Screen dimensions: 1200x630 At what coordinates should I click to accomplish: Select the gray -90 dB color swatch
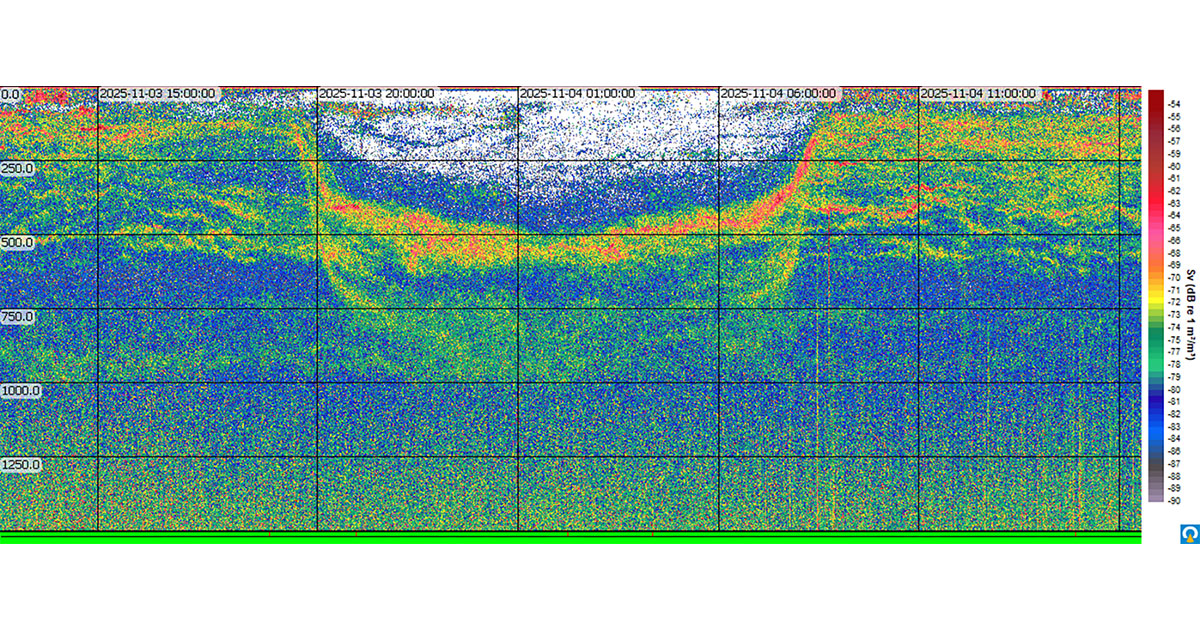[x=1155, y=500]
